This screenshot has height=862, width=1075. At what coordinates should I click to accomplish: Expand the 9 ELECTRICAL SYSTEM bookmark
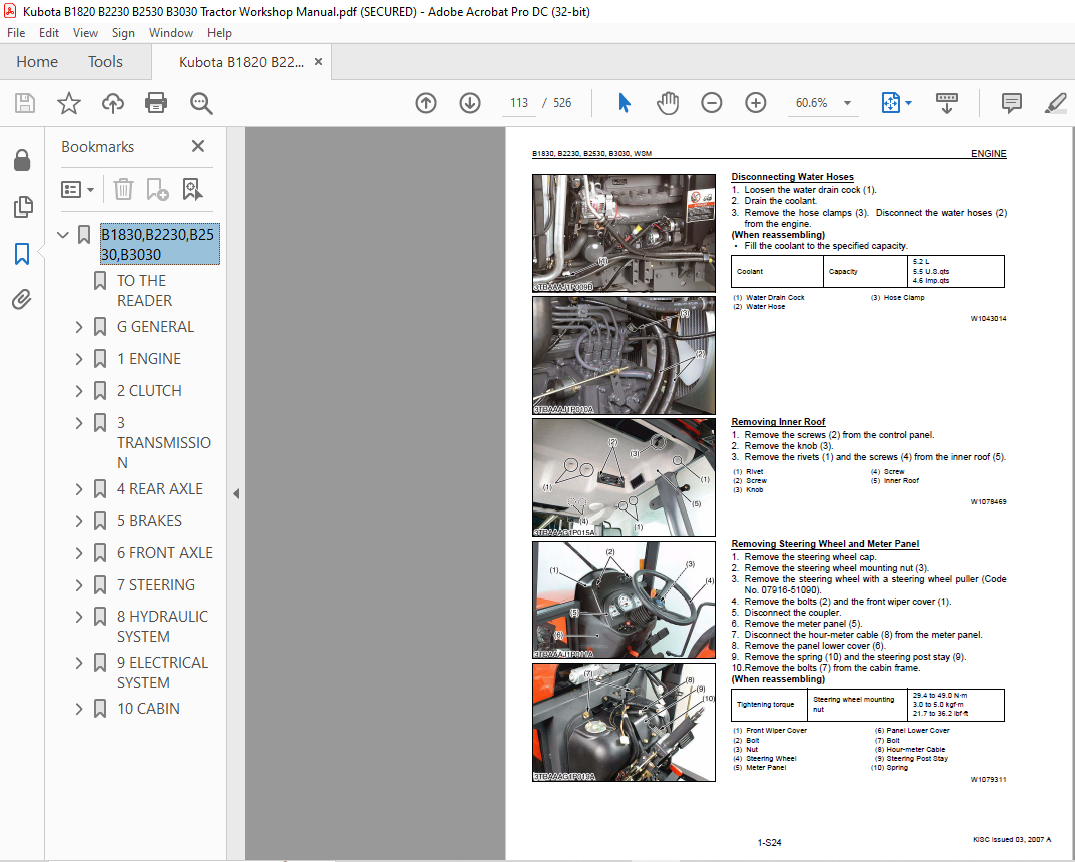click(79, 663)
